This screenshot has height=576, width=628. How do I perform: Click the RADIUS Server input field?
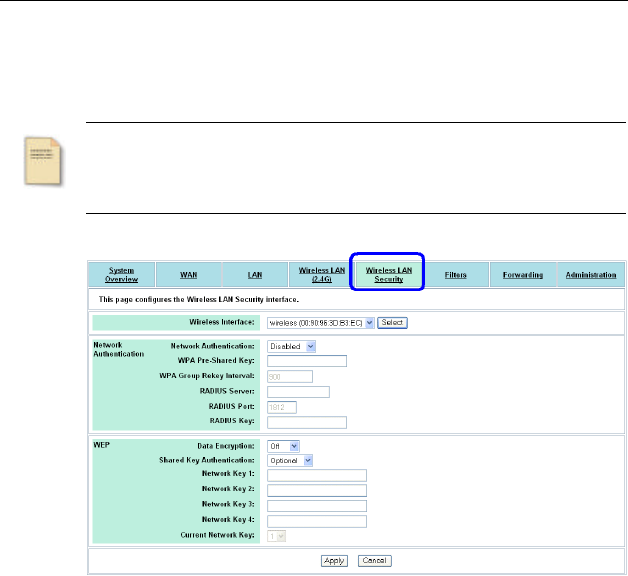click(x=298, y=391)
